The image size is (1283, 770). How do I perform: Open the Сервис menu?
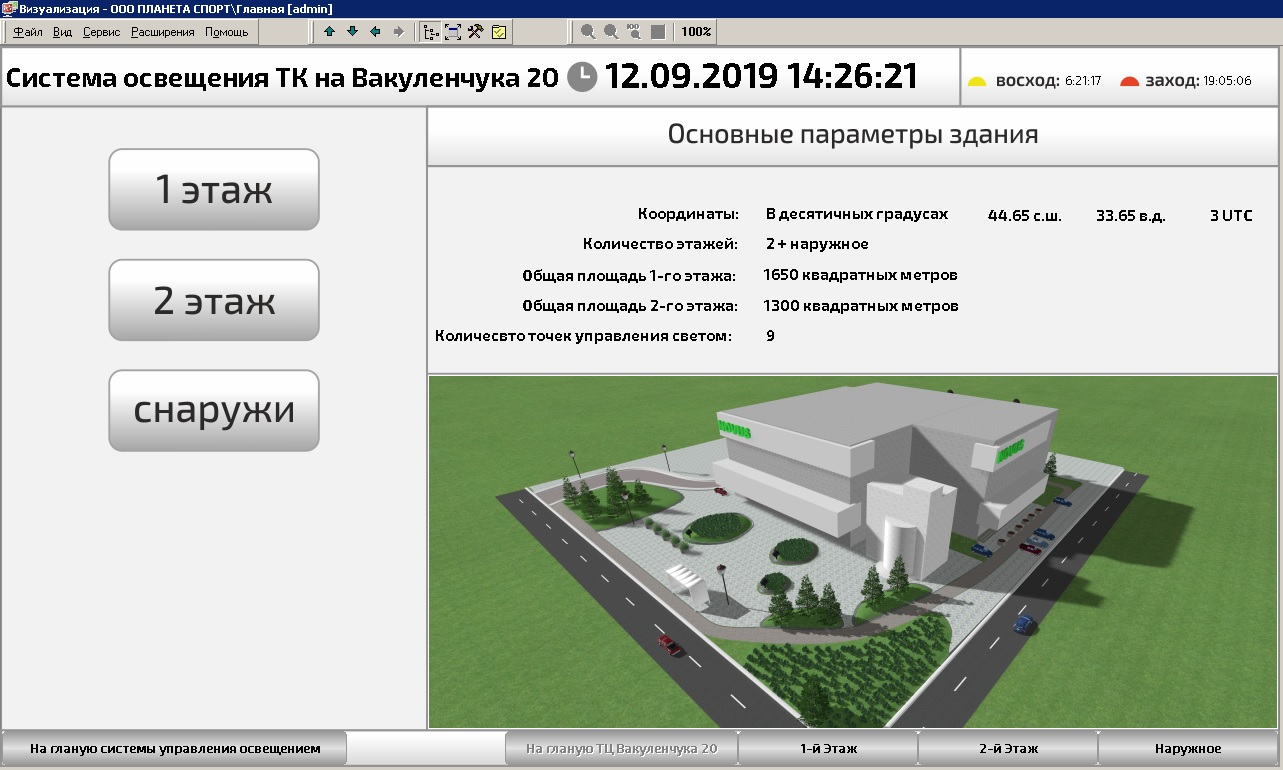[x=102, y=32]
